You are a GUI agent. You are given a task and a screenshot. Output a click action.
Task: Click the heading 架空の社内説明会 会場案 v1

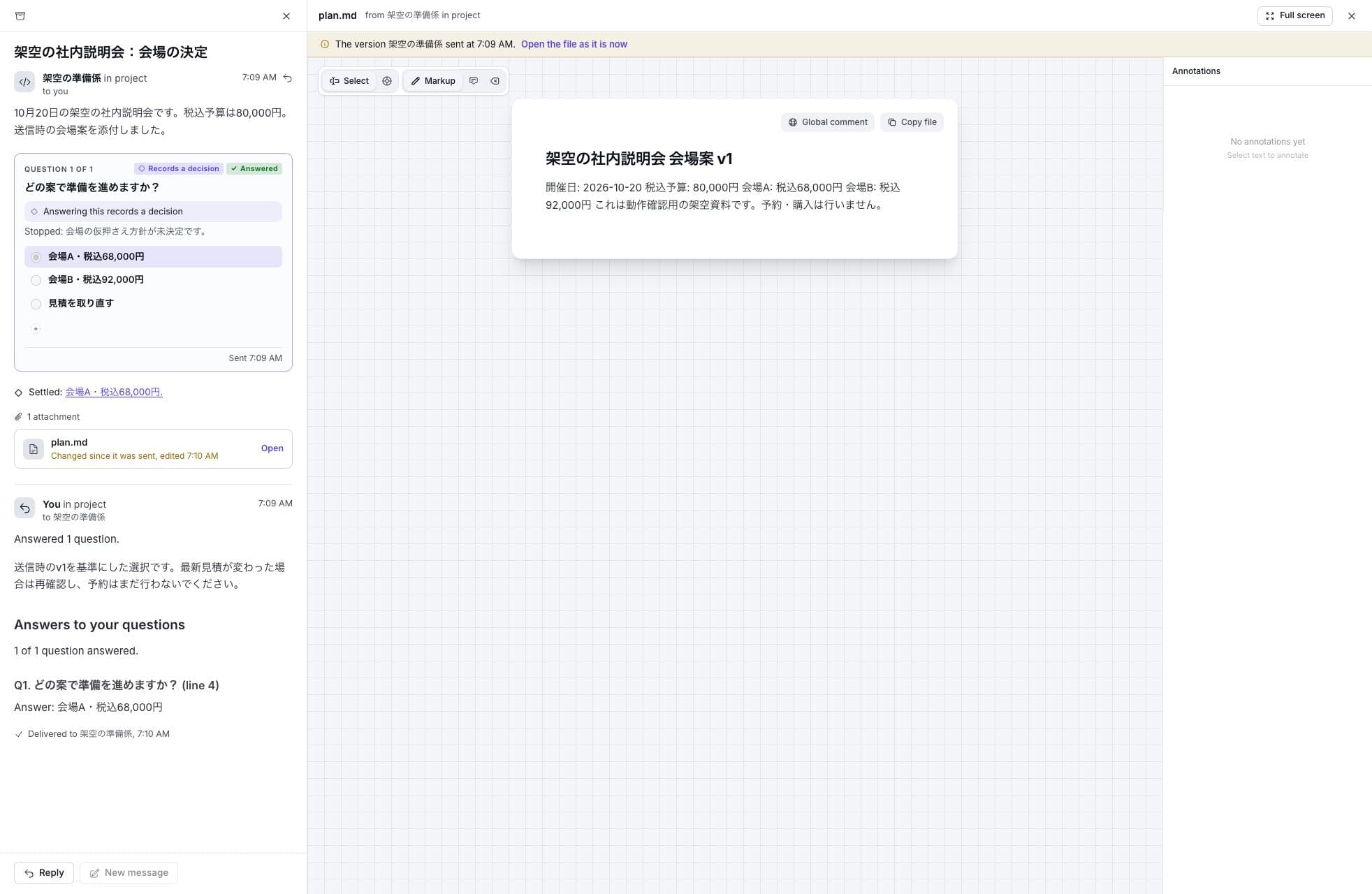(x=638, y=159)
